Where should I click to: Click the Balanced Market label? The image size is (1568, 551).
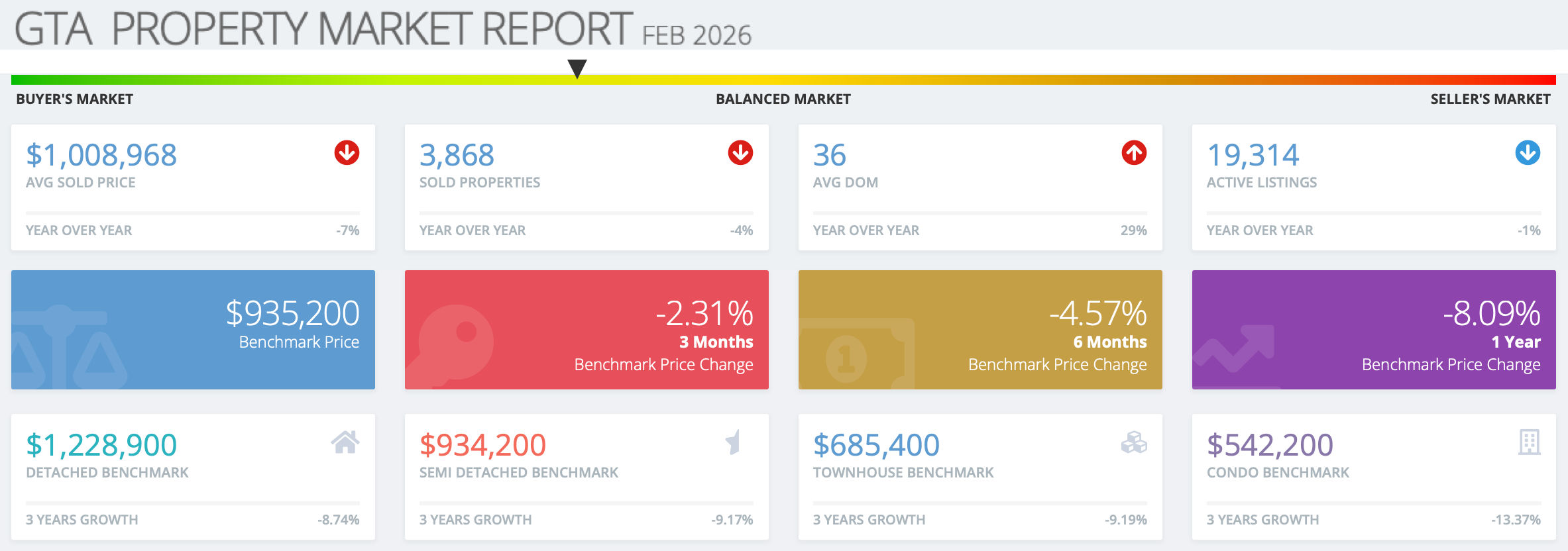pos(783,99)
